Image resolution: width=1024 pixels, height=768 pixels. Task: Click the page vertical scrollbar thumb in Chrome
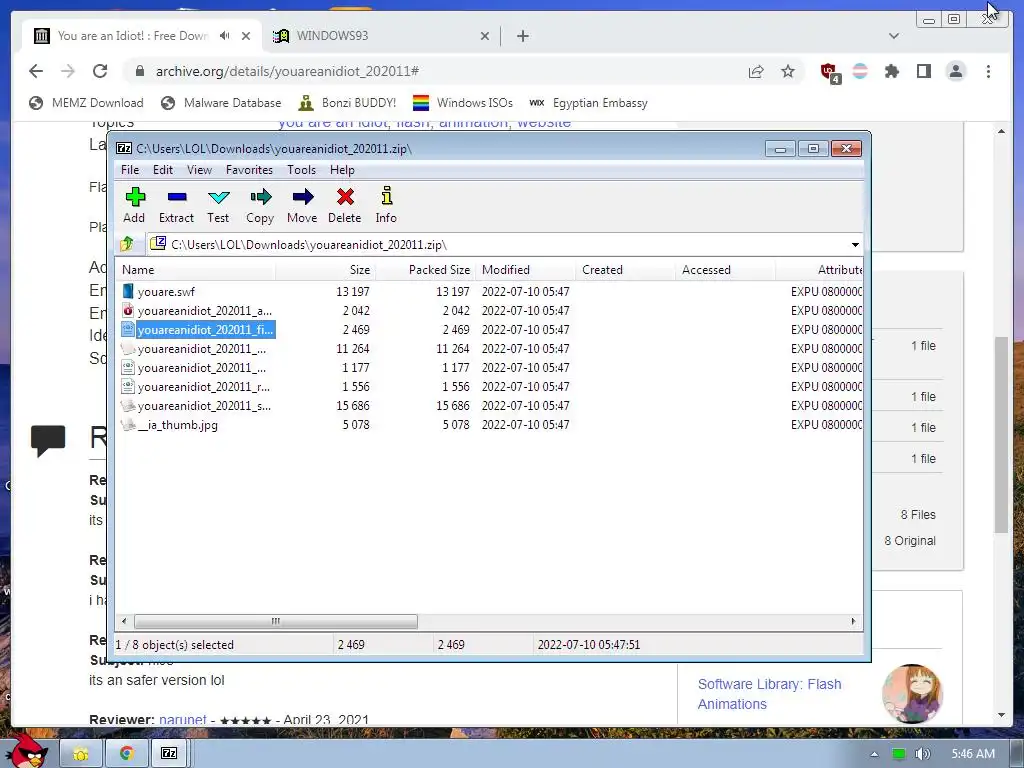(x=1001, y=435)
